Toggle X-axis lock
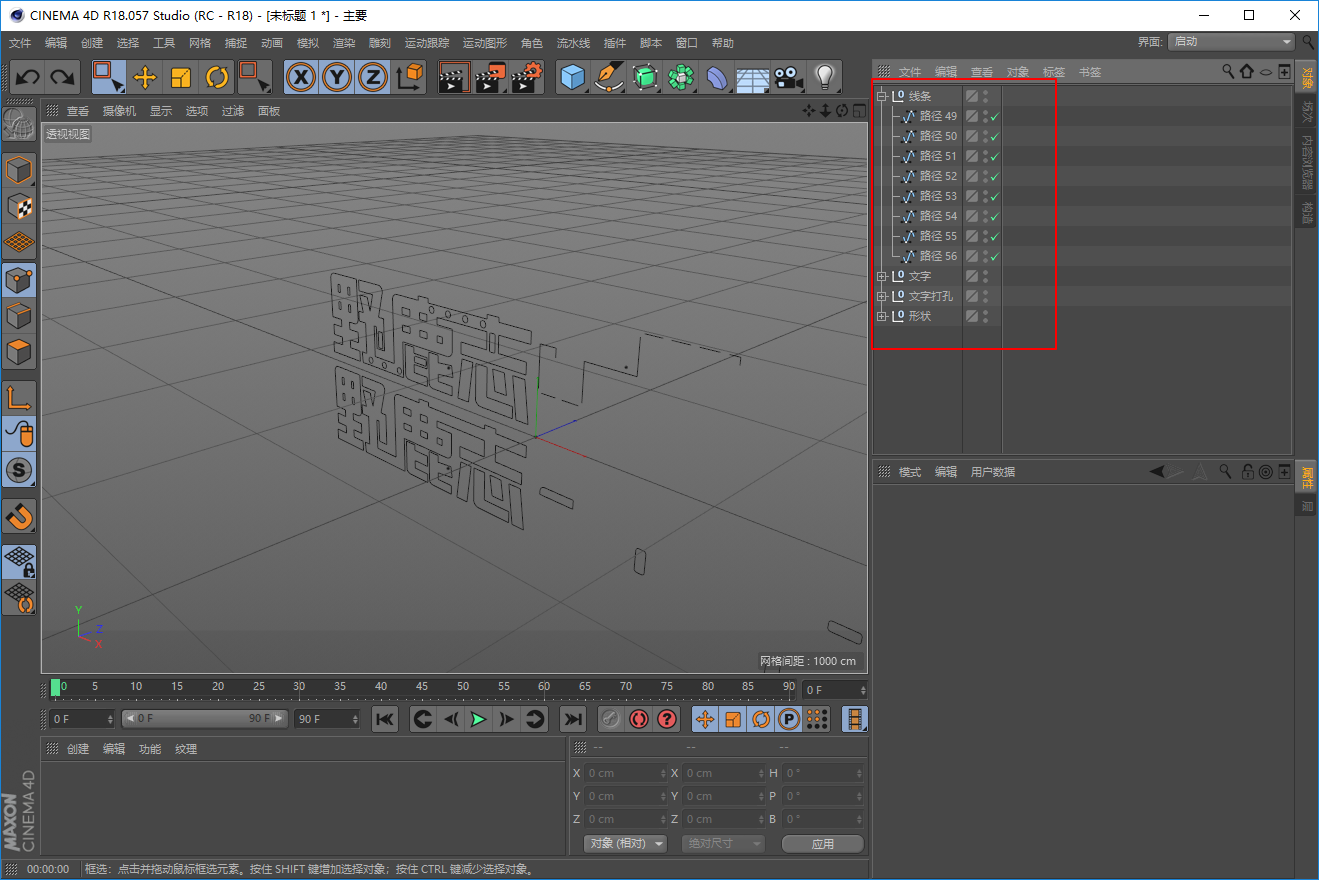Screen dimensions: 1319x880 301,77
